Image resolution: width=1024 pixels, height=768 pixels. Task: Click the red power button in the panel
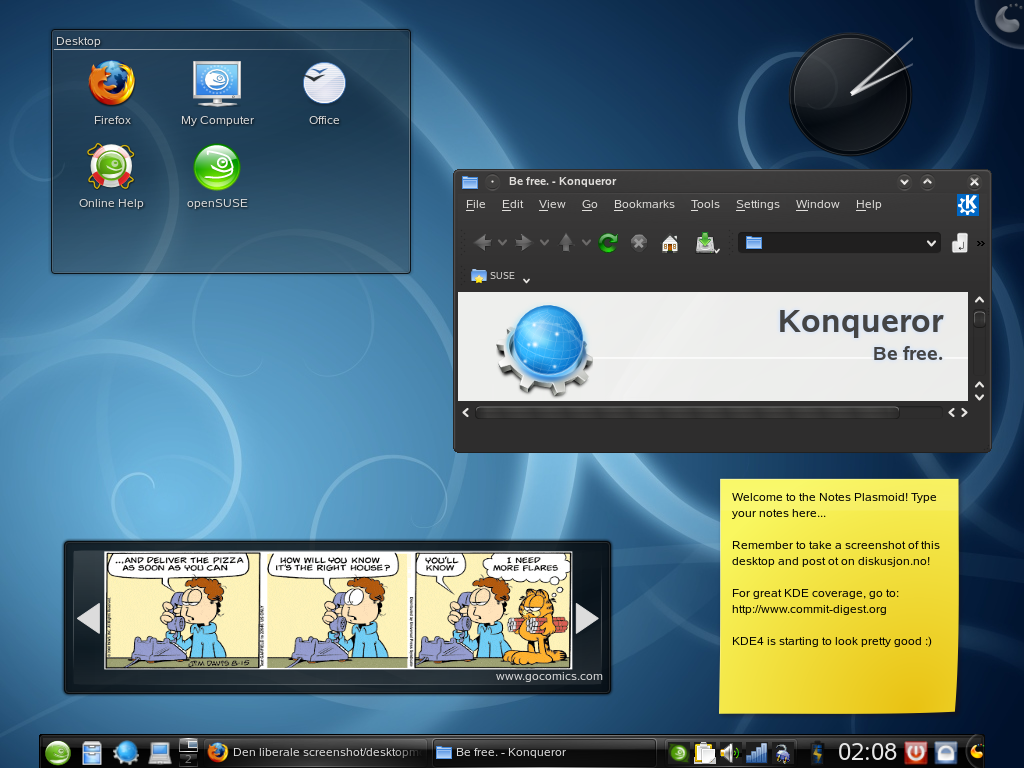pyautogui.click(x=916, y=753)
